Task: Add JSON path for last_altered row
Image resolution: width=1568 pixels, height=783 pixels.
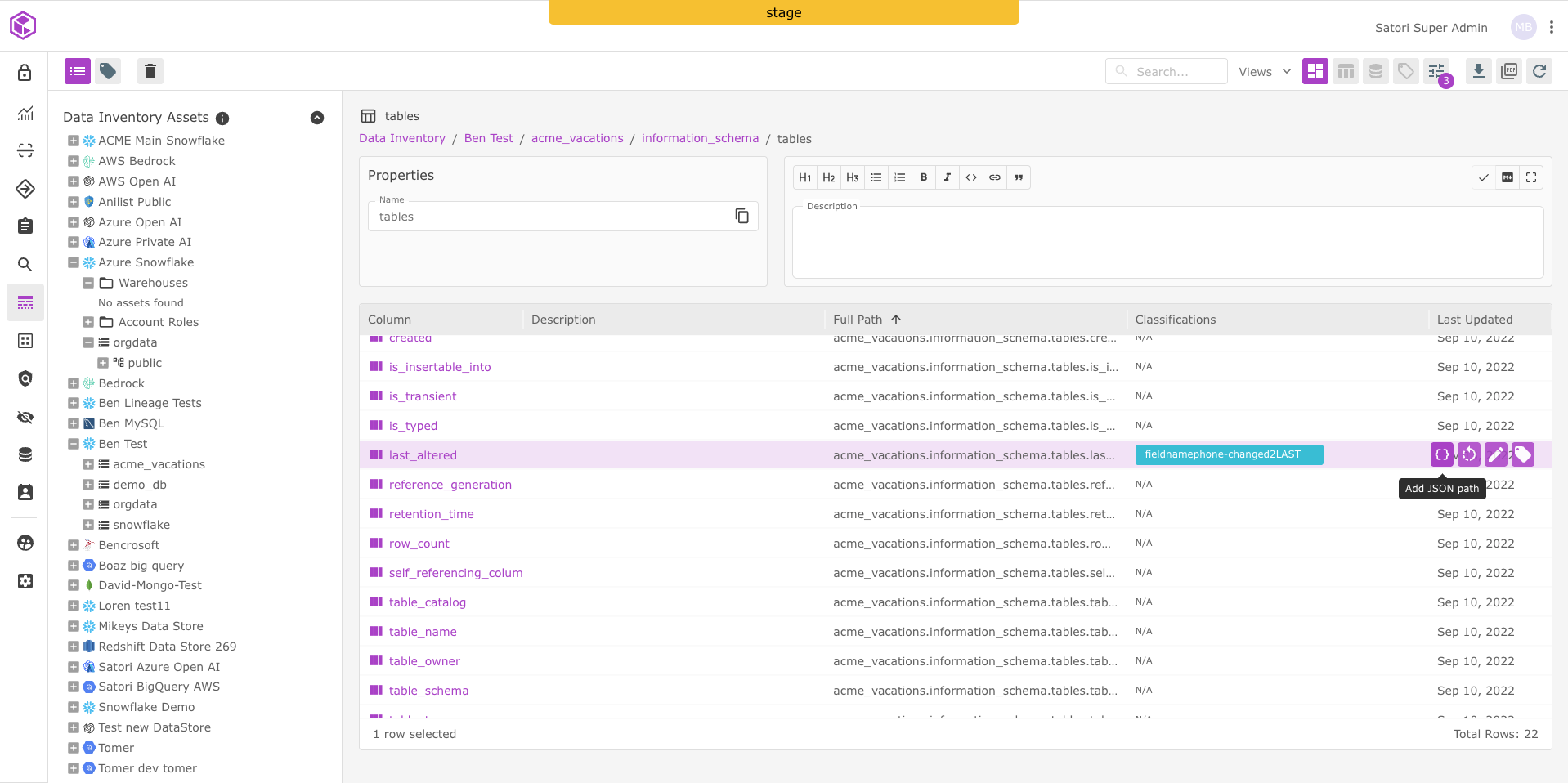Action: click(1442, 454)
